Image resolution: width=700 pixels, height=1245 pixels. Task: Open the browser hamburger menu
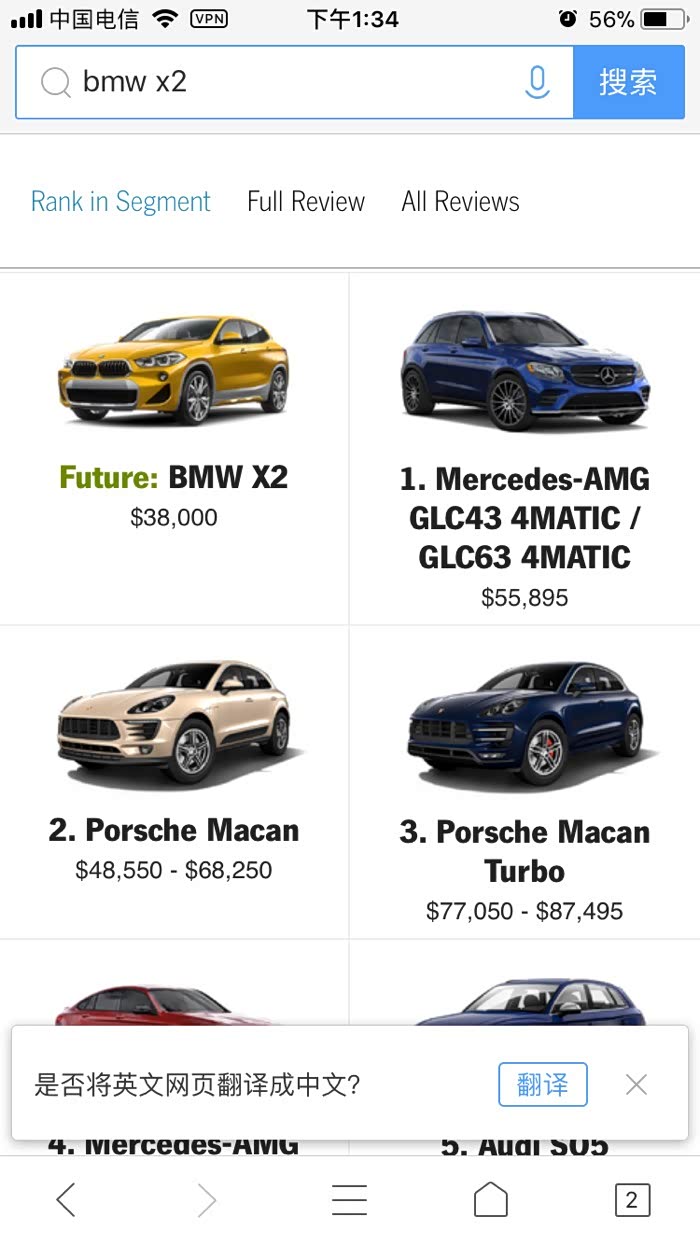[349, 1199]
